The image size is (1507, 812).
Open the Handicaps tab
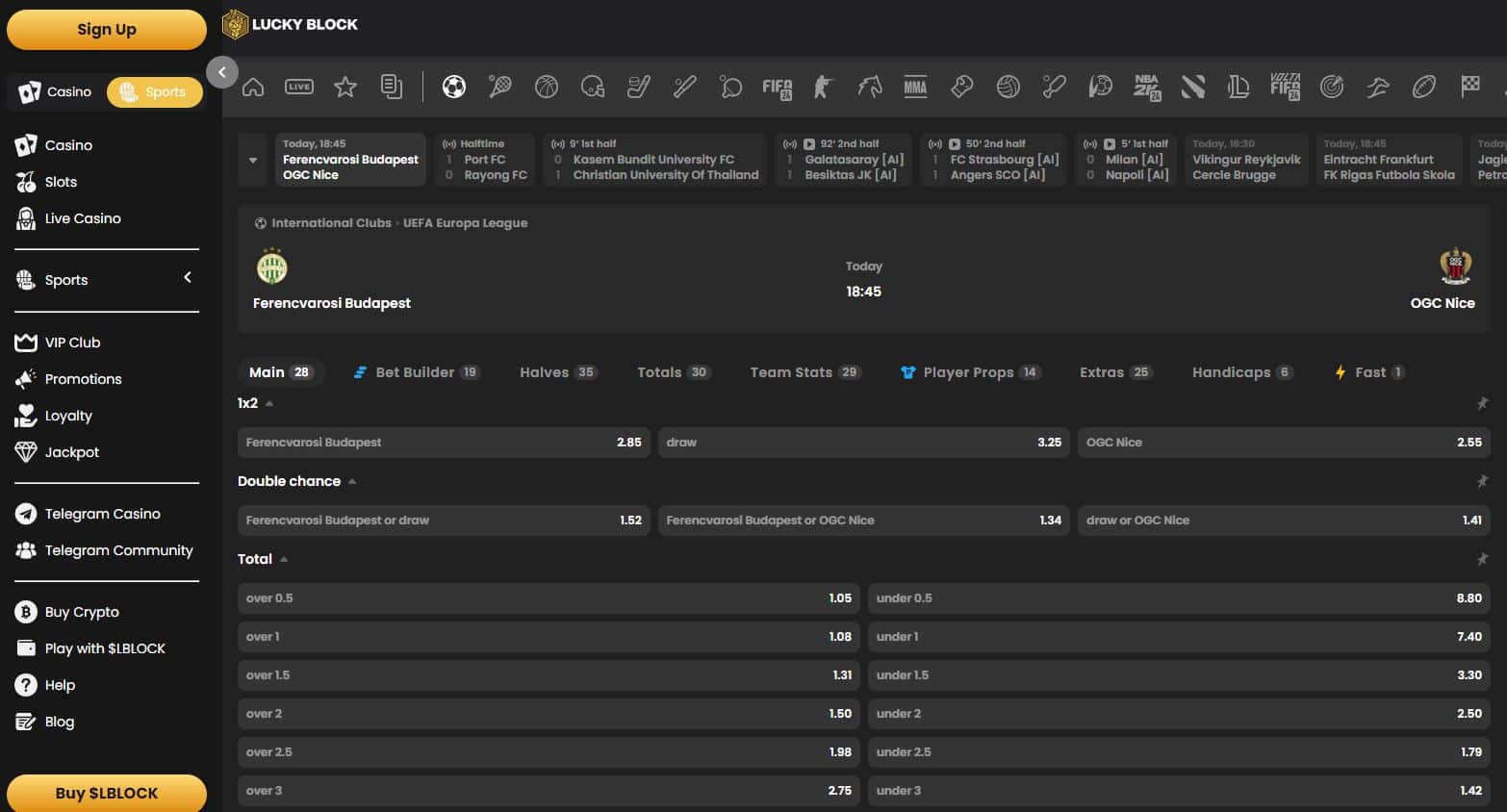coord(1242,372)
